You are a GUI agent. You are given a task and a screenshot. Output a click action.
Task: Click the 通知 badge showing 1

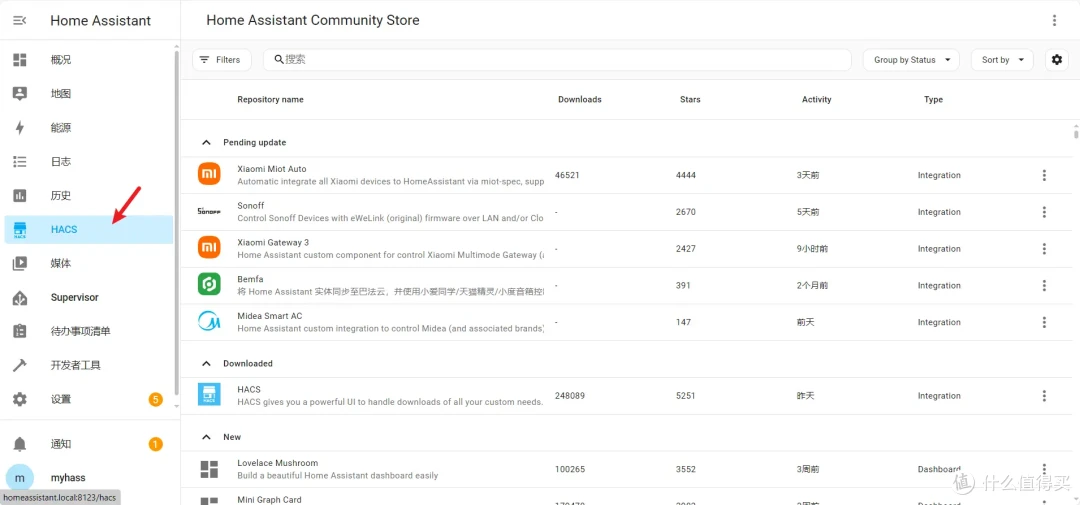tap(156, 444)
